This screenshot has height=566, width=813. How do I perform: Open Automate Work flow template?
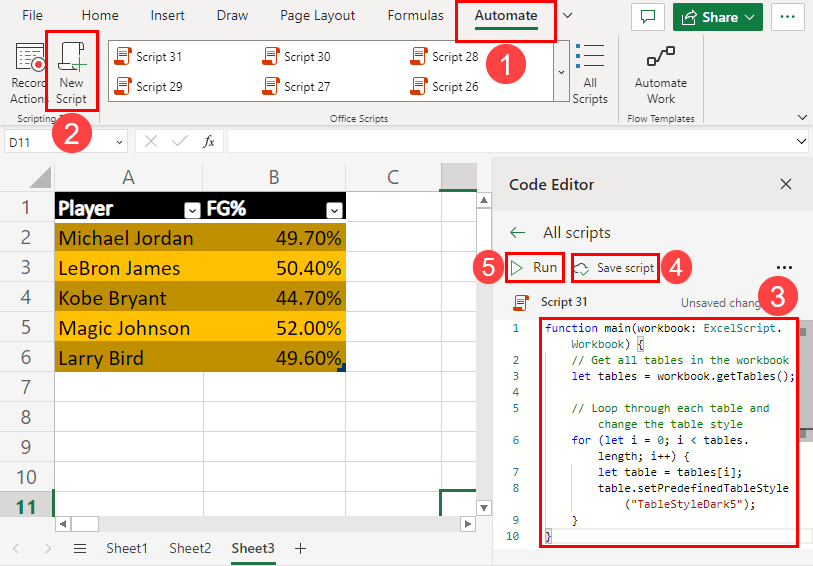coord(661,74)
